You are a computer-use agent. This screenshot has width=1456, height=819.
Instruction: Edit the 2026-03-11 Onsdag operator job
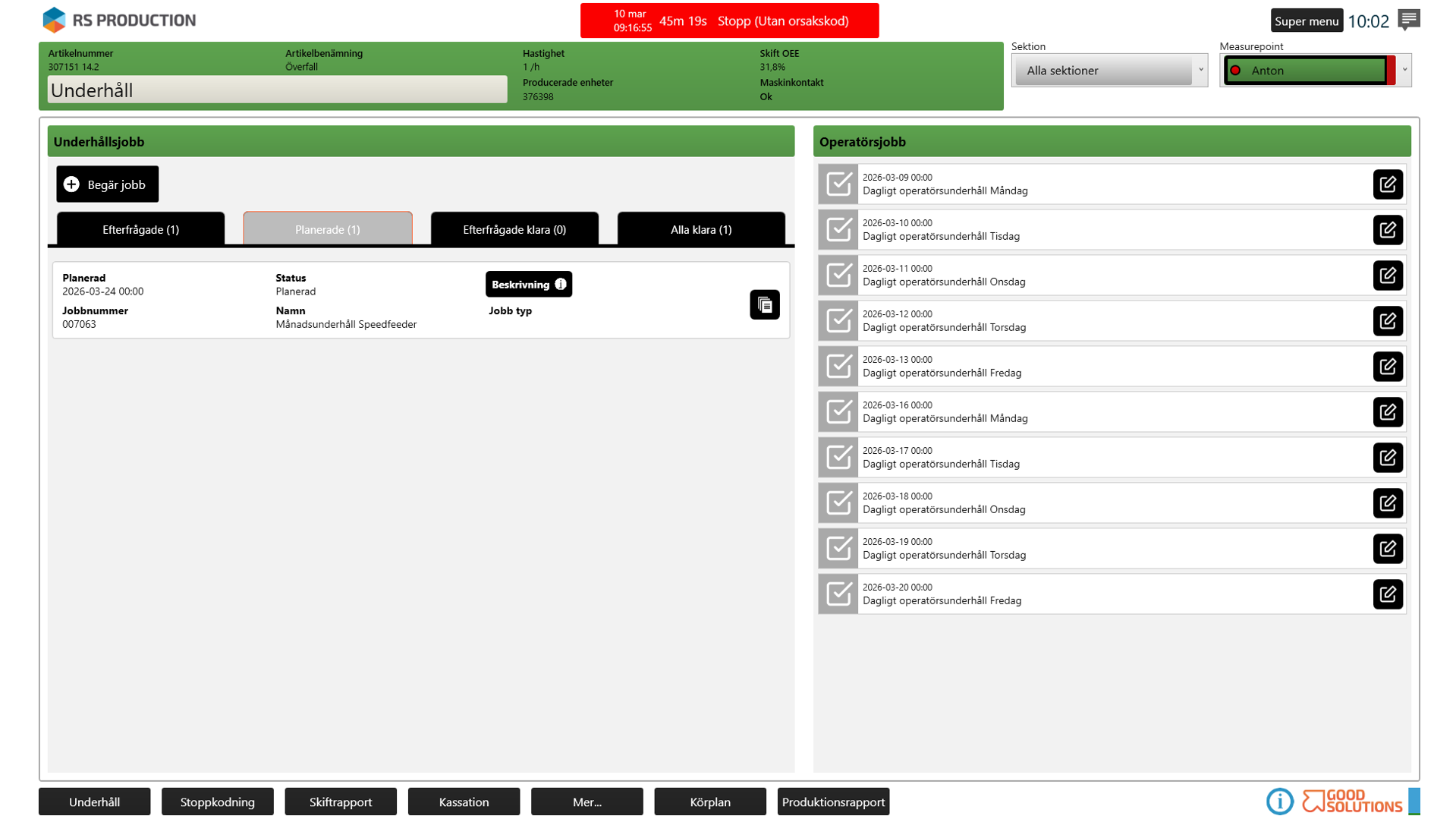tap(1387, 276)
